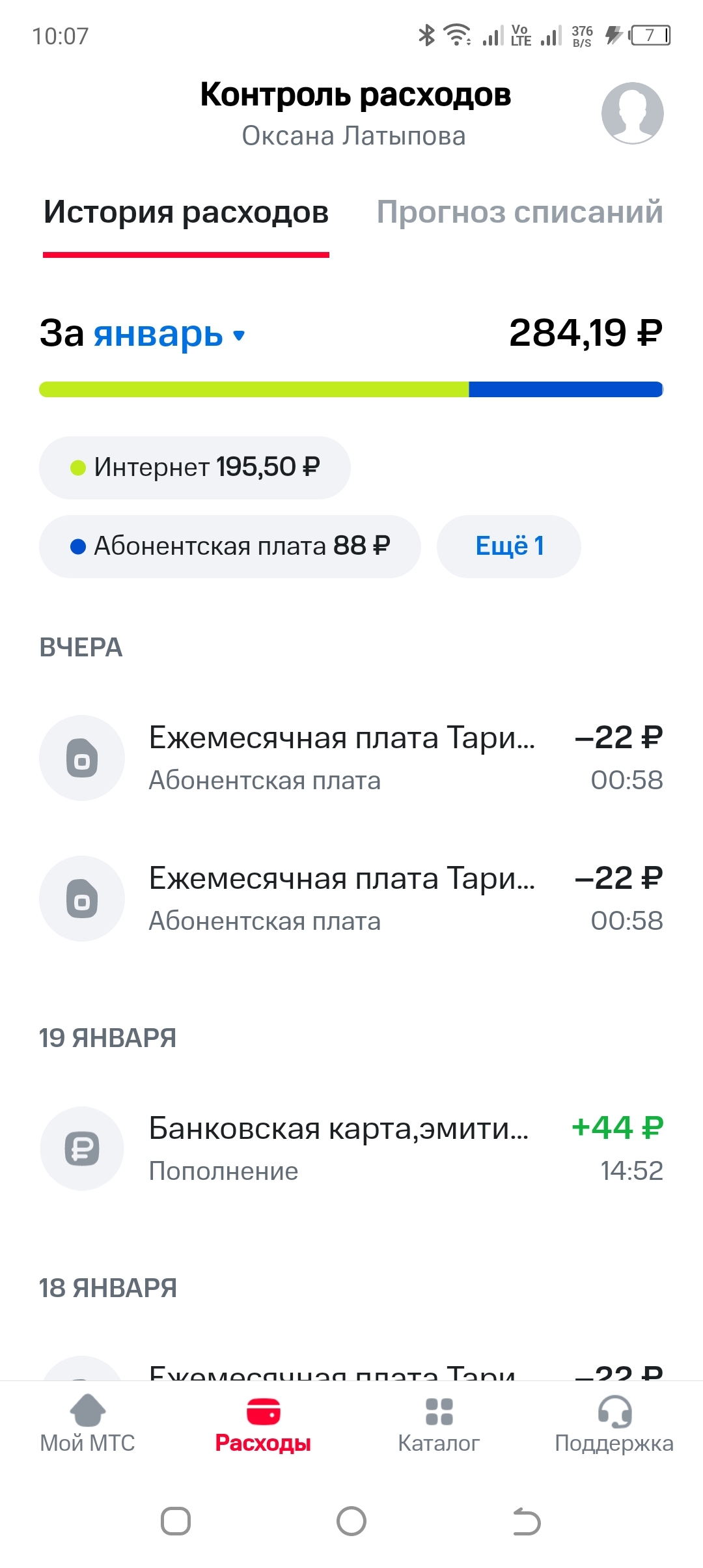
Task: Expand more categories with Ещё 1
Action: point(509,546)
